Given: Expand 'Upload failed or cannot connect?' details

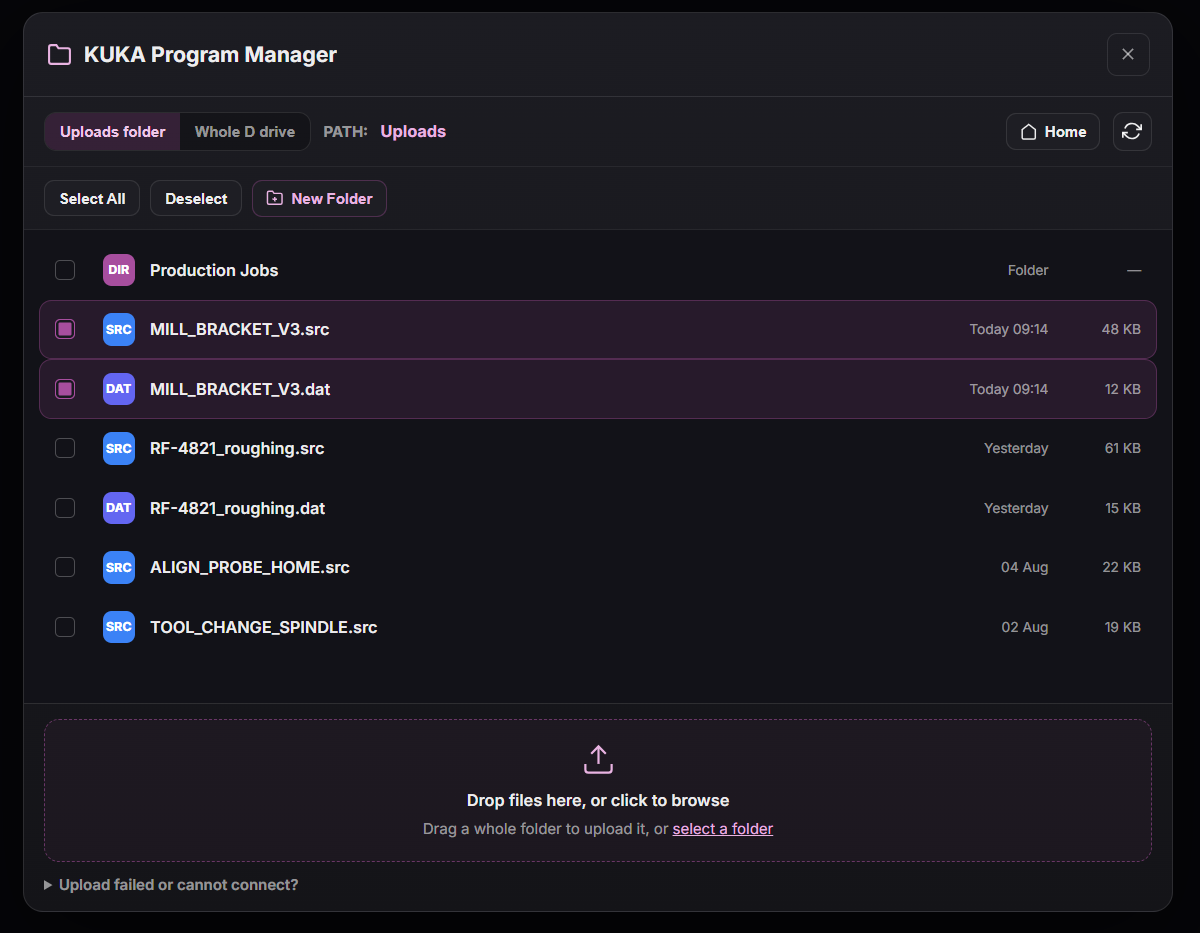Looking at the screenshot, I should [171, 885].
